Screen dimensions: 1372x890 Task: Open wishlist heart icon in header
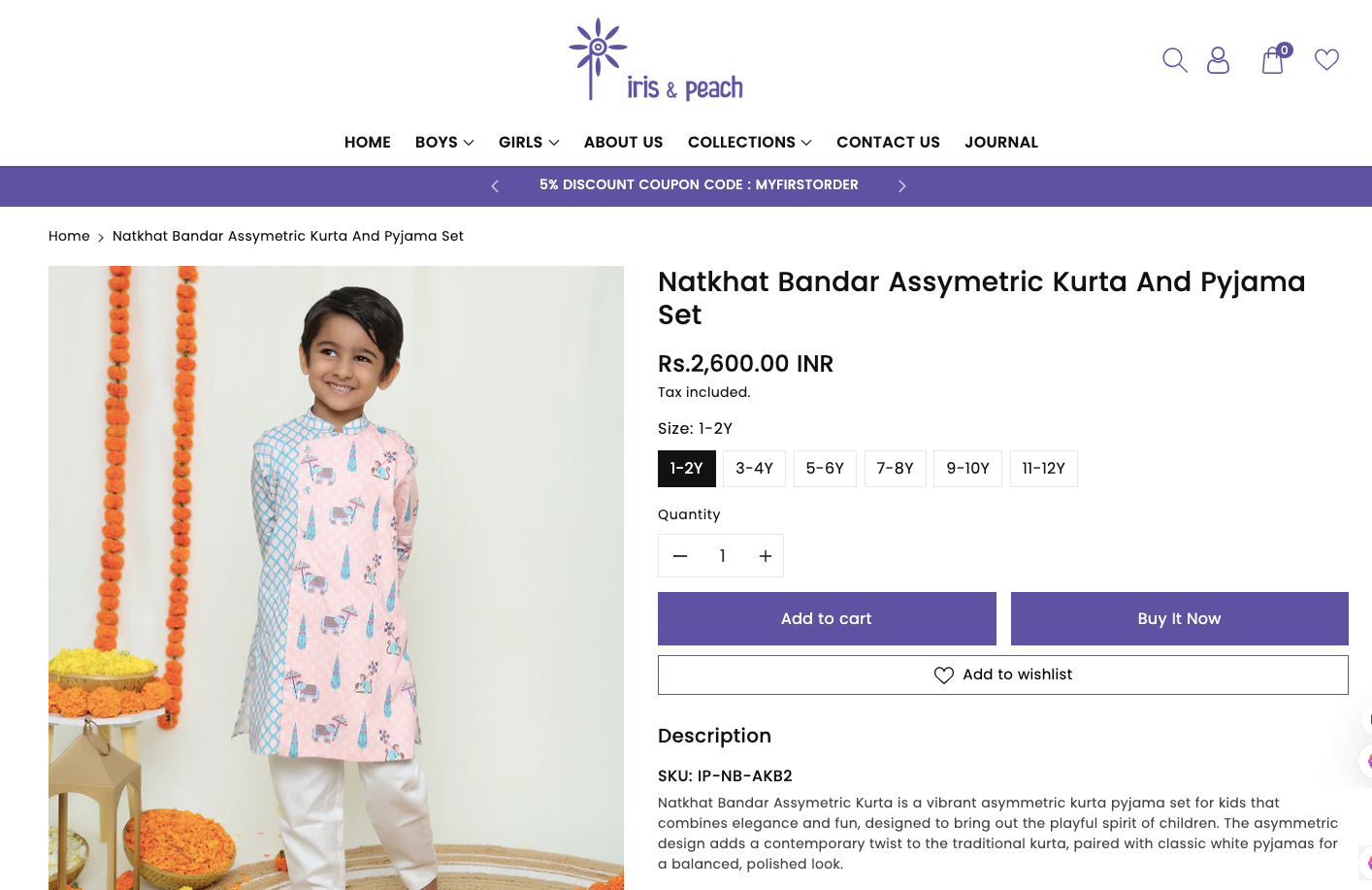(1326, 60)
